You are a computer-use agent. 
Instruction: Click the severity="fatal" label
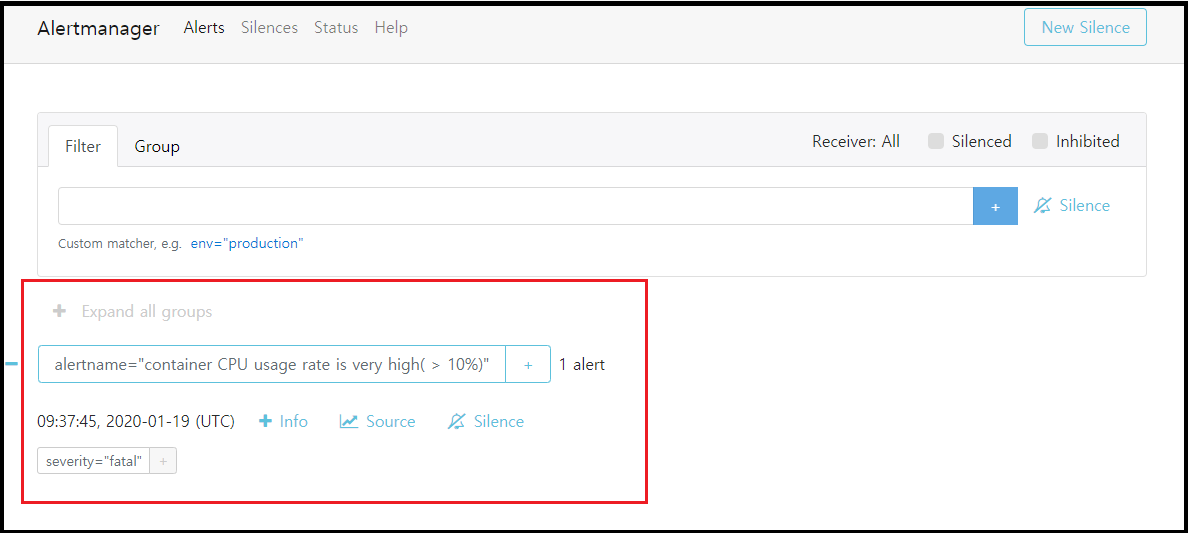(94, 461)
